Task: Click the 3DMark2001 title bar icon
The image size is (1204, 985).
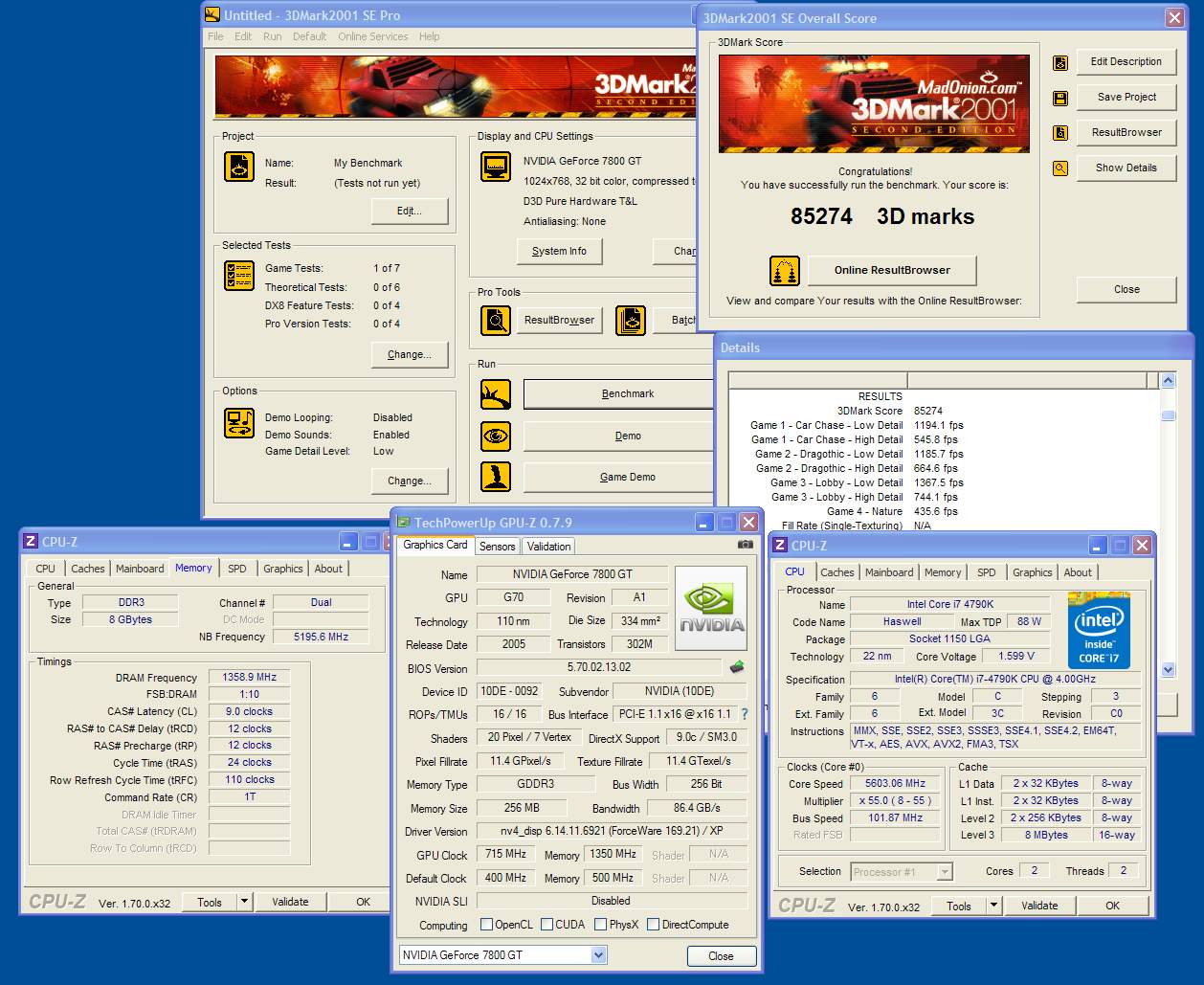Action: click(212, 15)
